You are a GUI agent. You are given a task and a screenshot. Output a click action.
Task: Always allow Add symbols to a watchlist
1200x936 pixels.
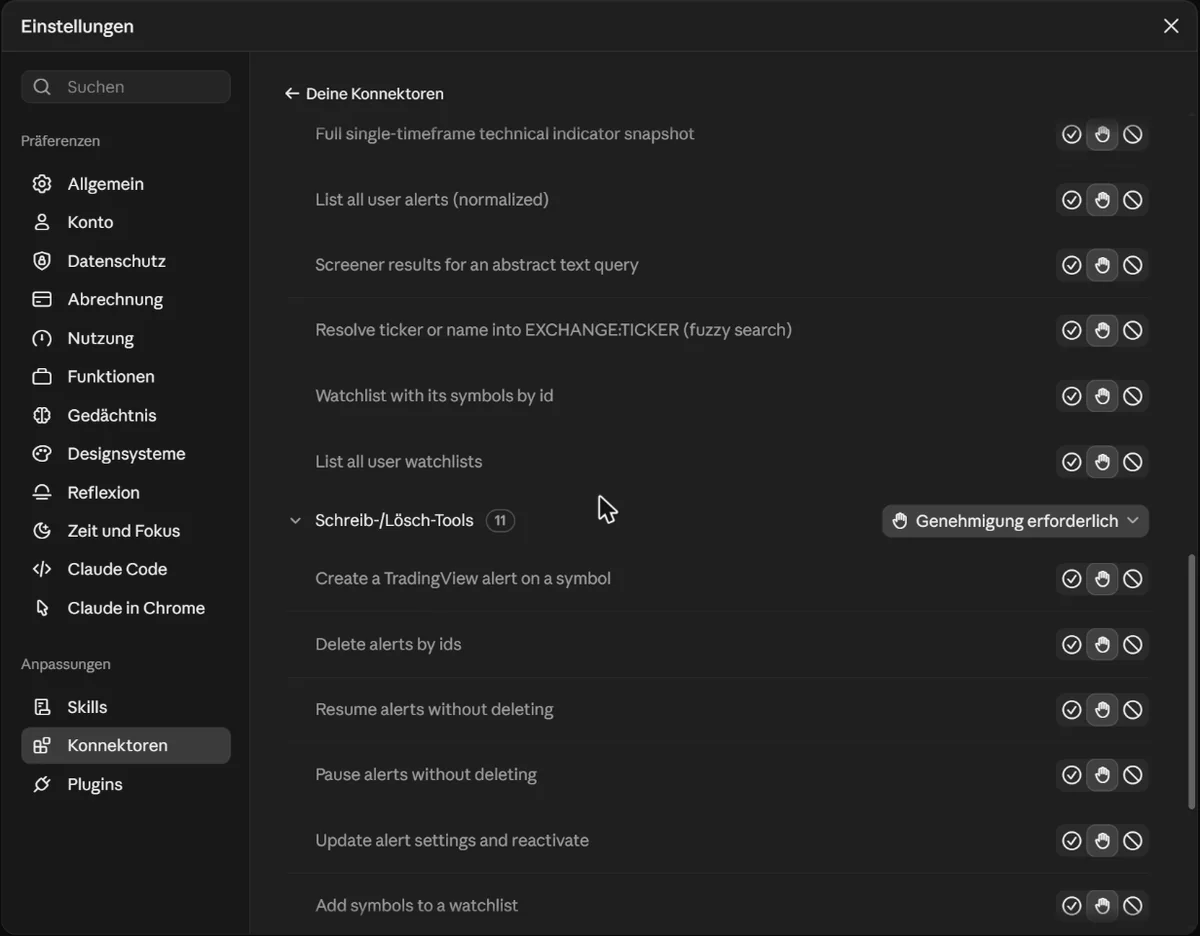coord(1072,906)
